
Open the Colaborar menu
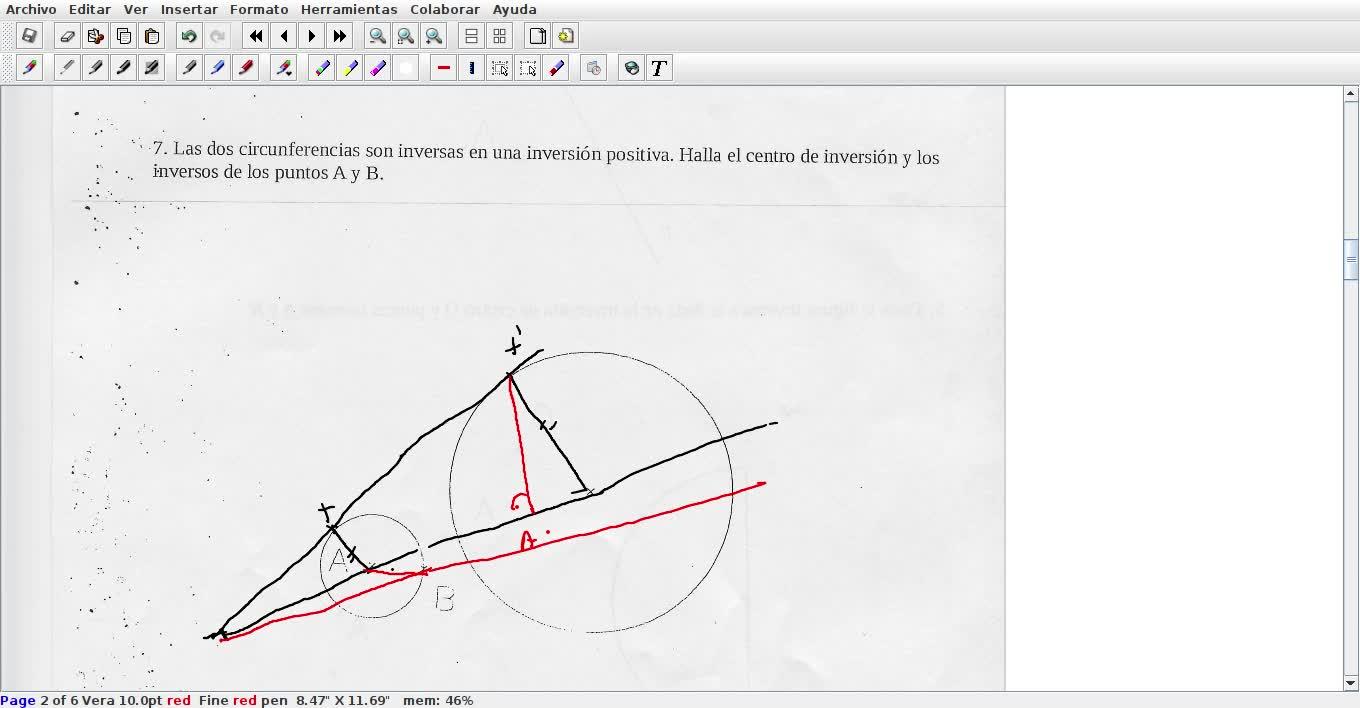tap(445, 9)
